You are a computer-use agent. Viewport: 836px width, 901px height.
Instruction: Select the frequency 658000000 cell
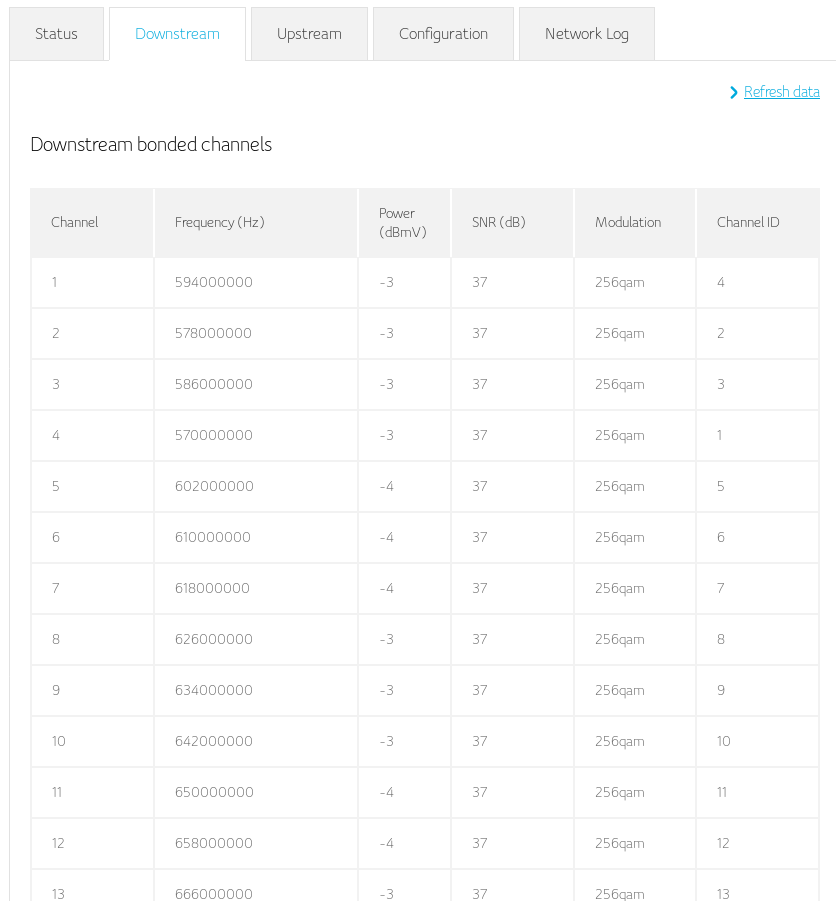[213, 843]
